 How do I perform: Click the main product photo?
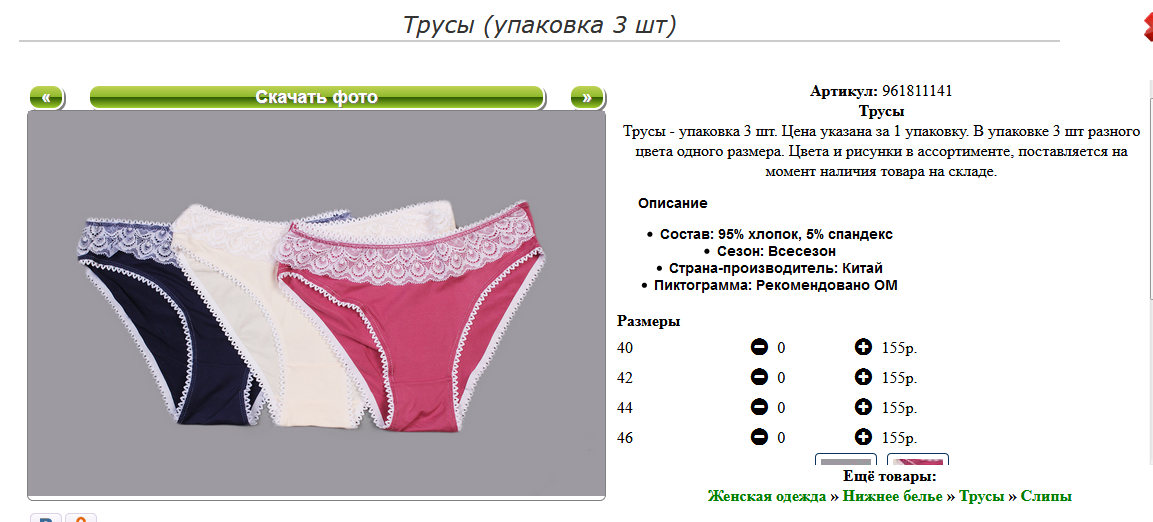(x=316, y=304)
